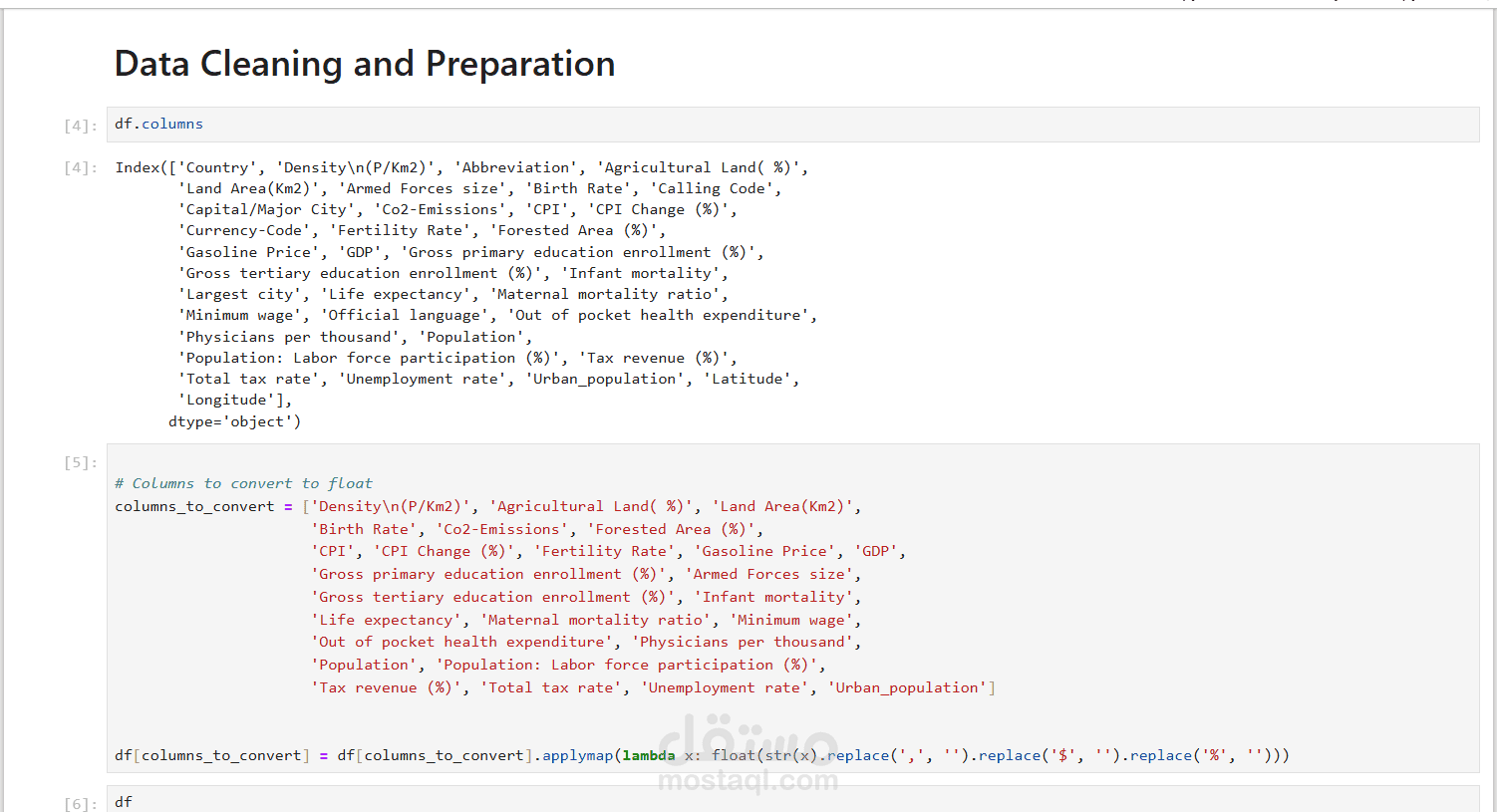Click the applymap method call in code
1497x812 pixels.
(x=577, y=755)
